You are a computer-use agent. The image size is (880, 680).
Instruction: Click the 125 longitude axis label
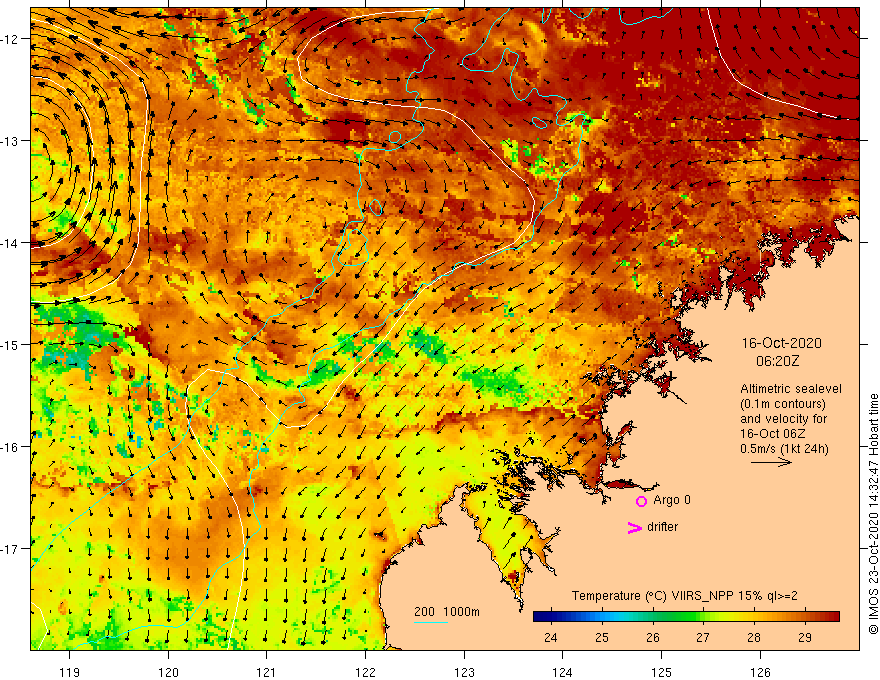click(661, 672)
